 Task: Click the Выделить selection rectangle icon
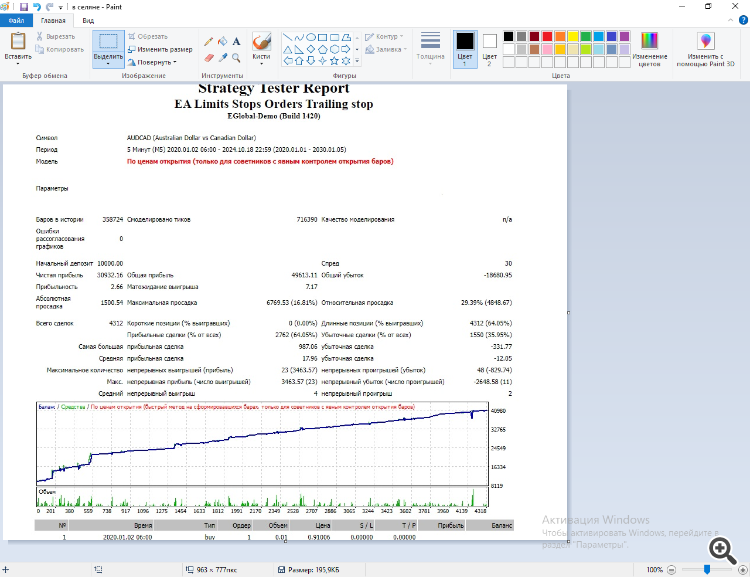pos(108,42)
